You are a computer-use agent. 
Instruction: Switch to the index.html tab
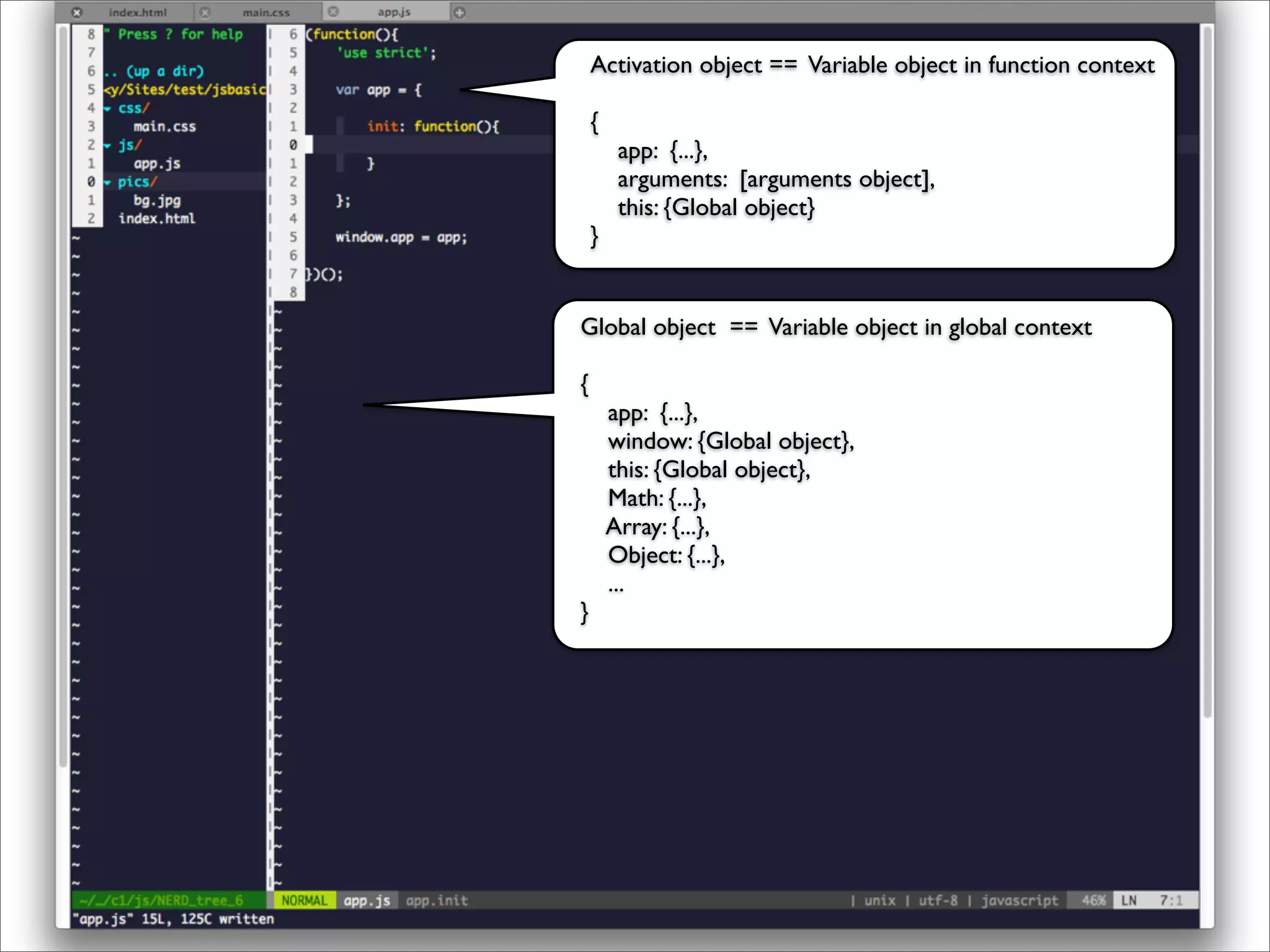138,12
